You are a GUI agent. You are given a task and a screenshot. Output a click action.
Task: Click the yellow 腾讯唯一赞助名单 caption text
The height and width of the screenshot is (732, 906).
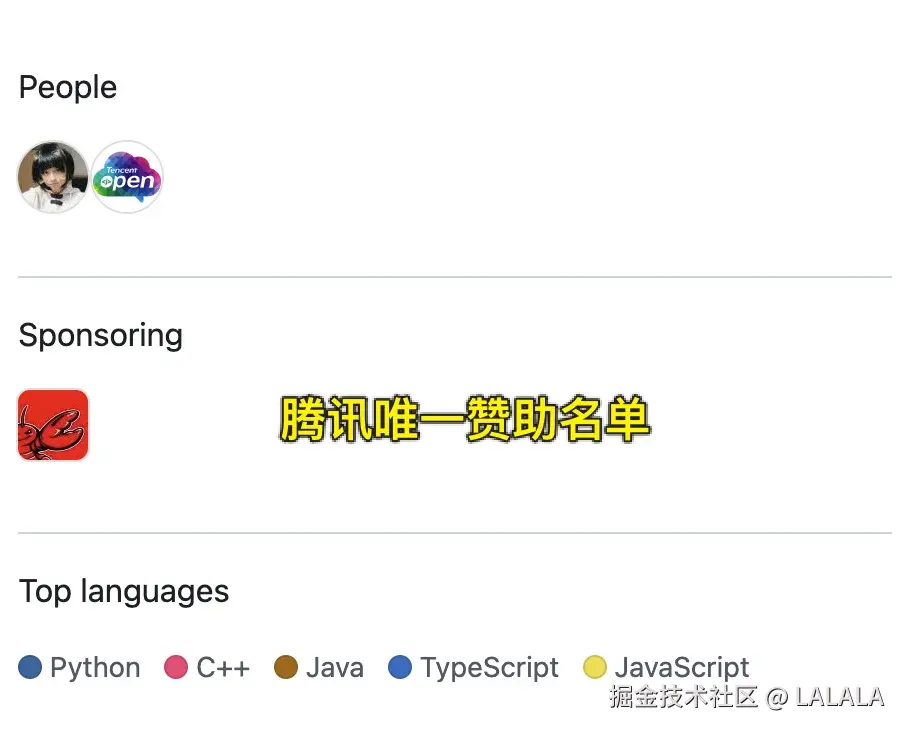pos(465,421)
